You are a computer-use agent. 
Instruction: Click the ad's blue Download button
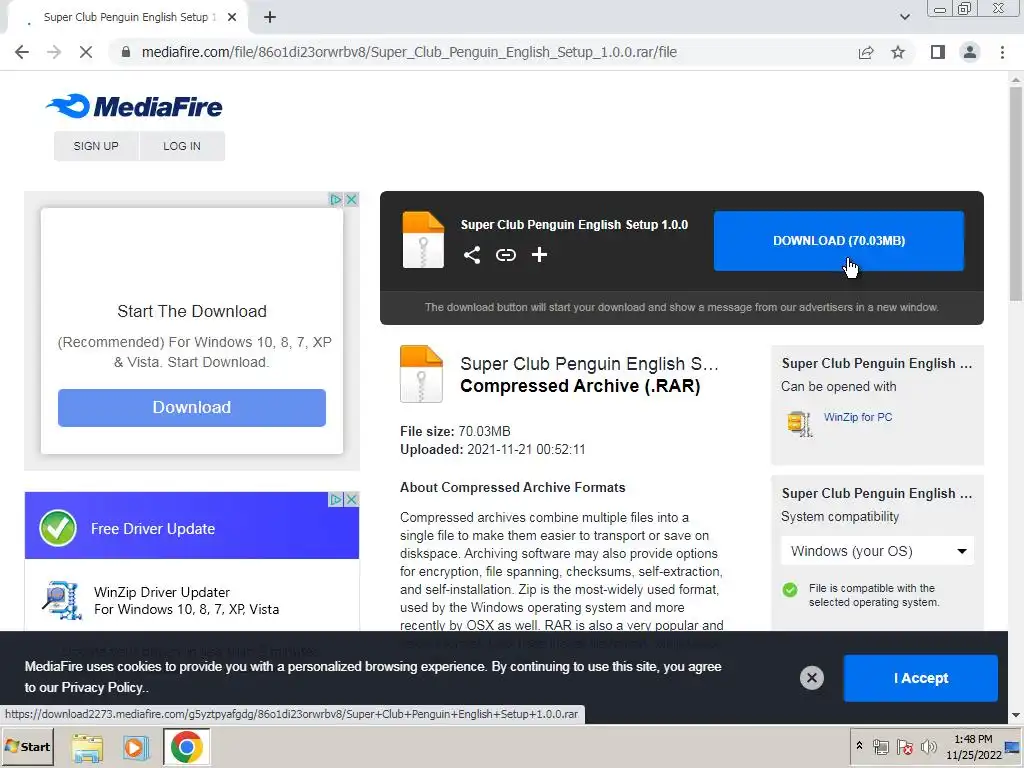191,408
